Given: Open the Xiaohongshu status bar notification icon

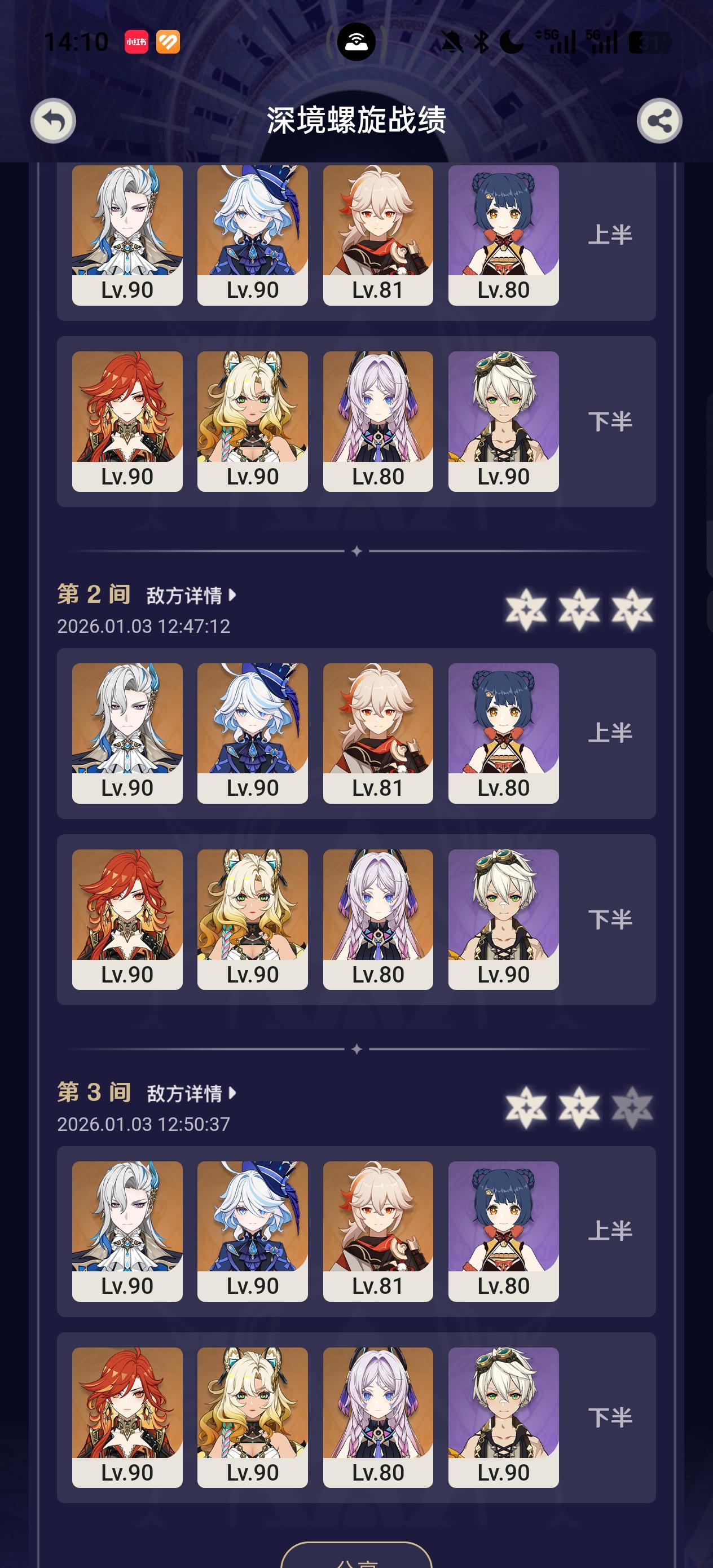Looking at the screenshot, I should [137, 42].
